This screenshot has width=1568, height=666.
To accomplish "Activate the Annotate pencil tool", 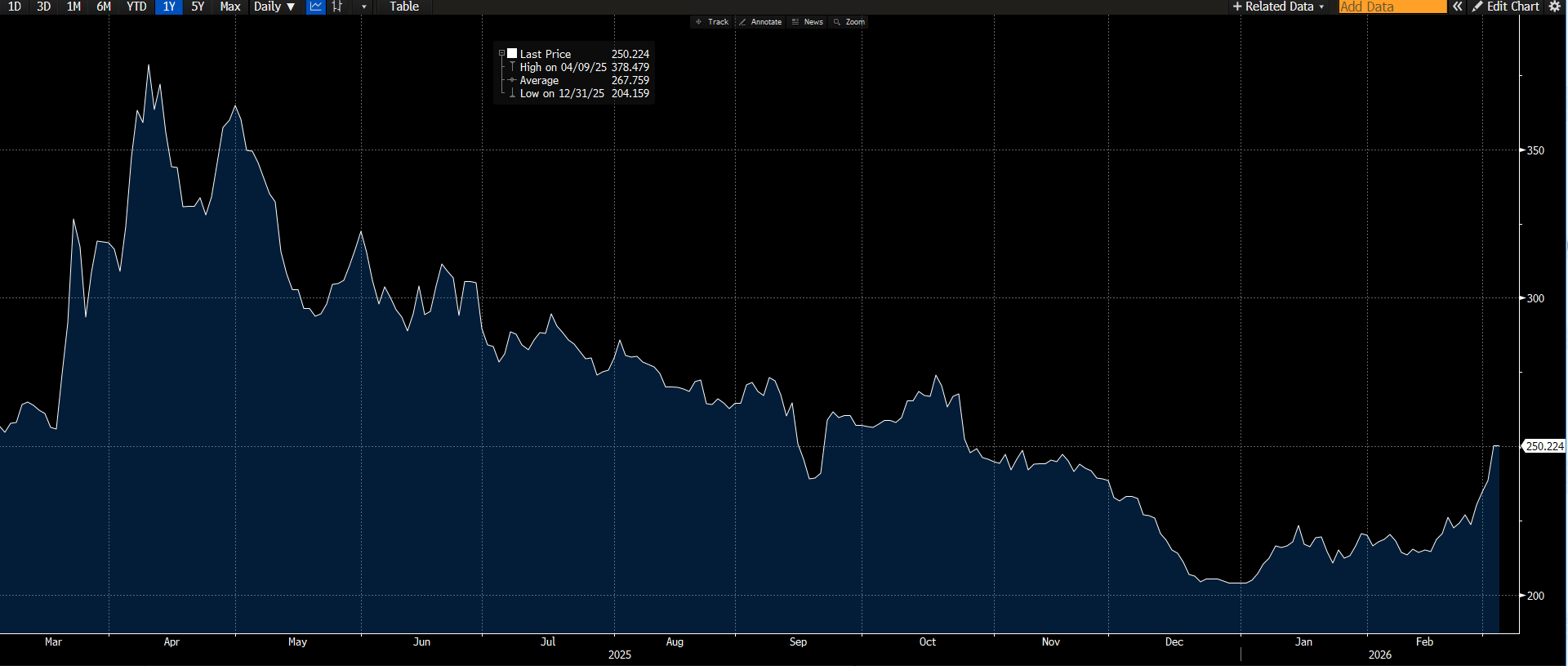I will point(760,22).
